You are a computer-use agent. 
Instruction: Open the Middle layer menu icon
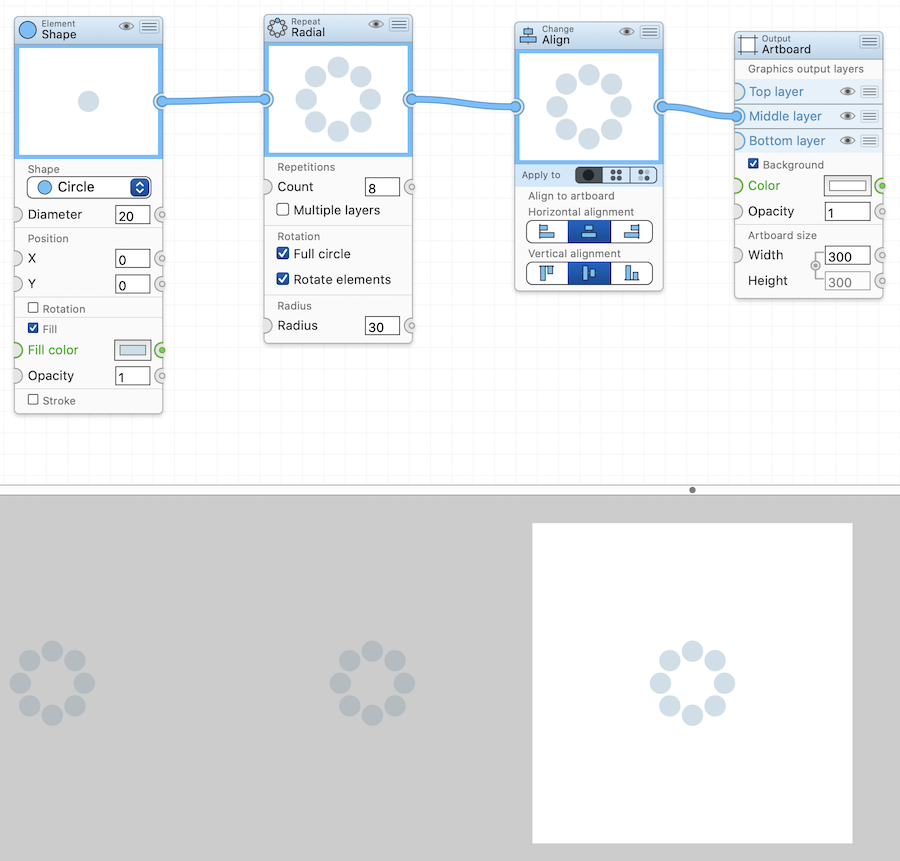pyautogui.click(x=869, y=116)
